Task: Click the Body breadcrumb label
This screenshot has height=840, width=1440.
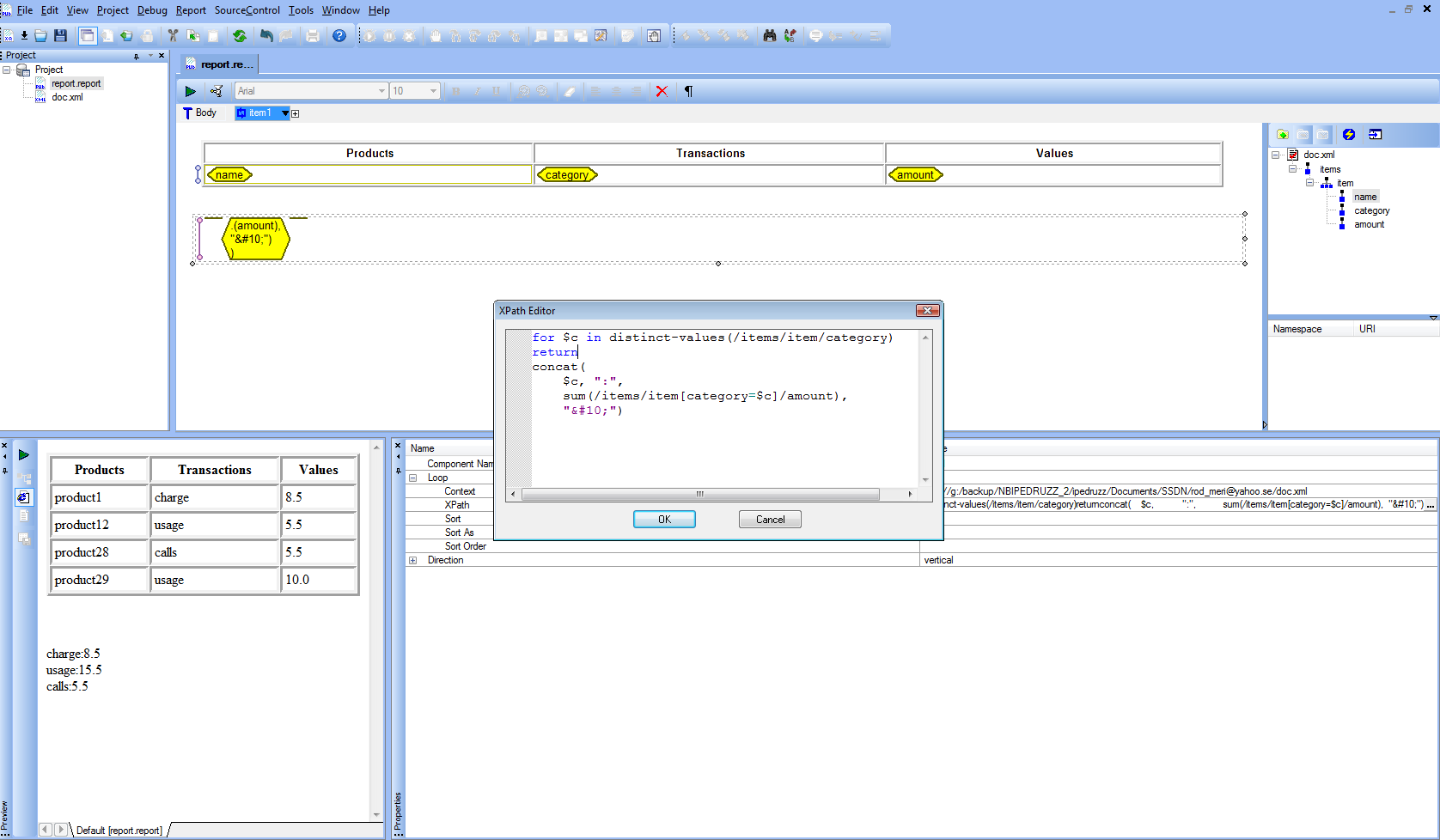Action: 205,113
